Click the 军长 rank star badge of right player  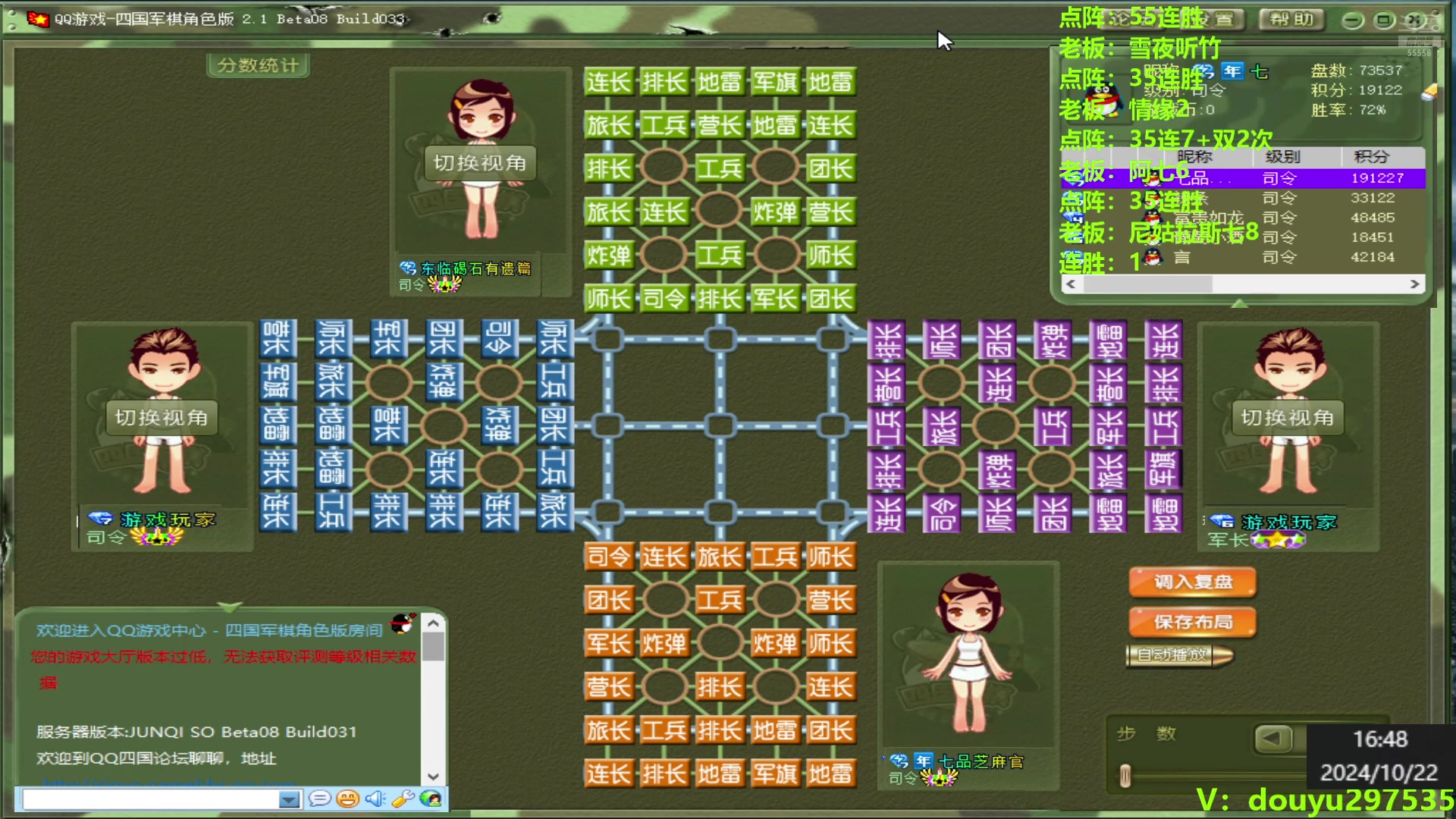[x=1279, y=541]
